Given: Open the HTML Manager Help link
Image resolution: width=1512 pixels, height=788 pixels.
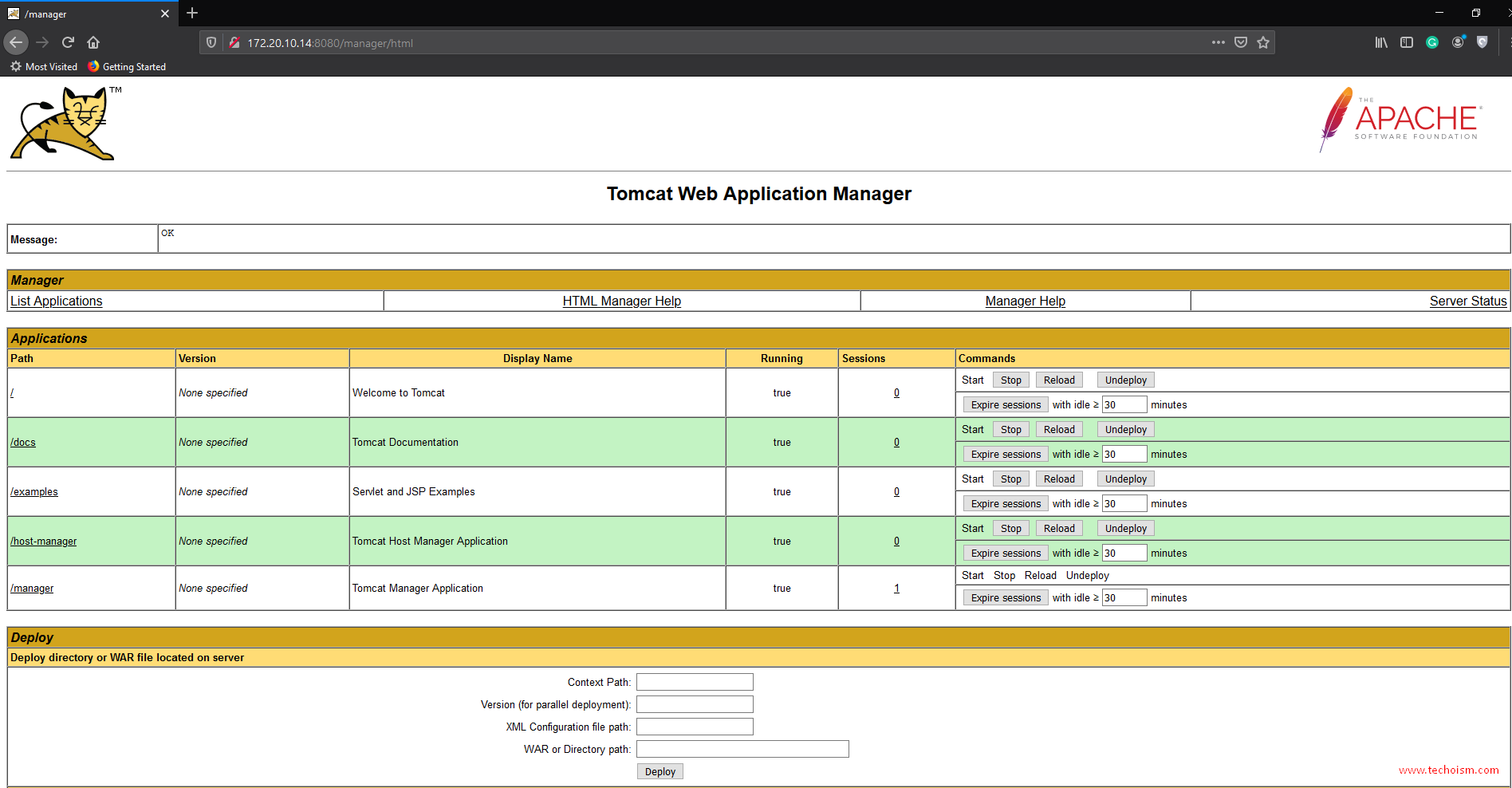Looking at the screenshot, I should [x=622, y=301].
